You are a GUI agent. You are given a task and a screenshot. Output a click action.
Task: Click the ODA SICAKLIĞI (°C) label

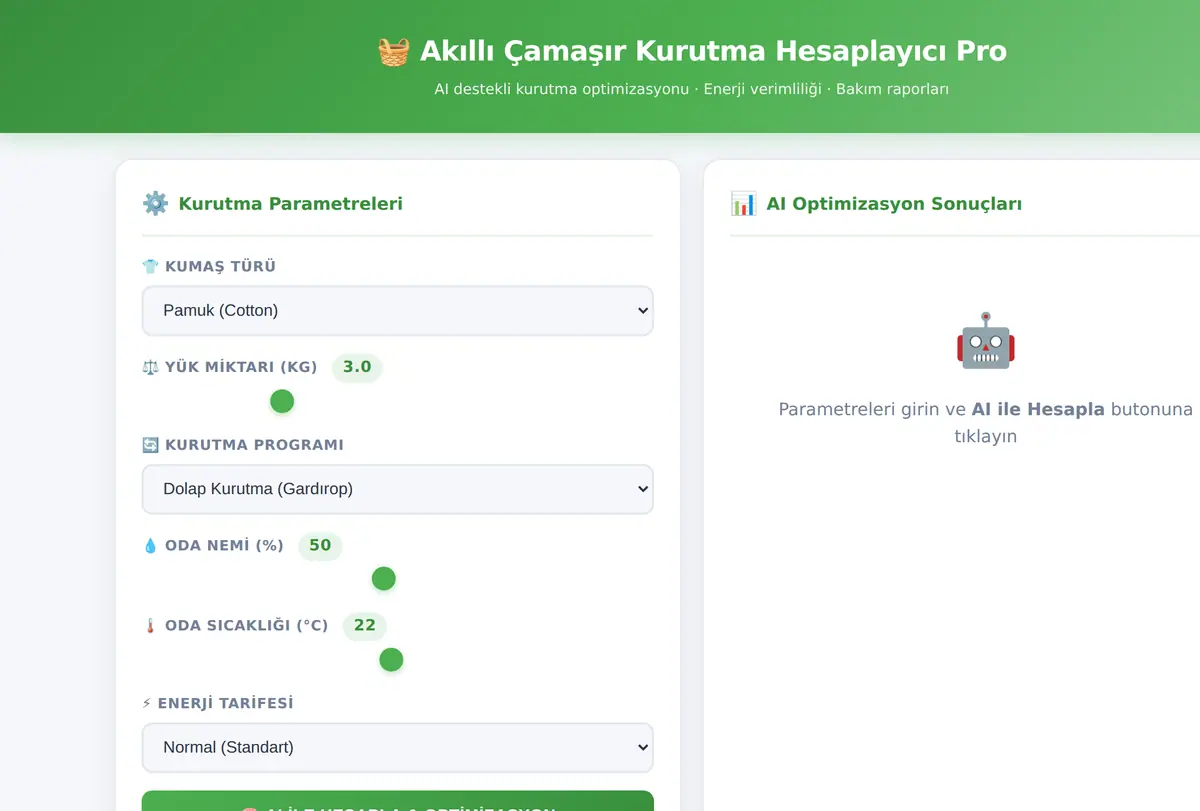[246, 626]
